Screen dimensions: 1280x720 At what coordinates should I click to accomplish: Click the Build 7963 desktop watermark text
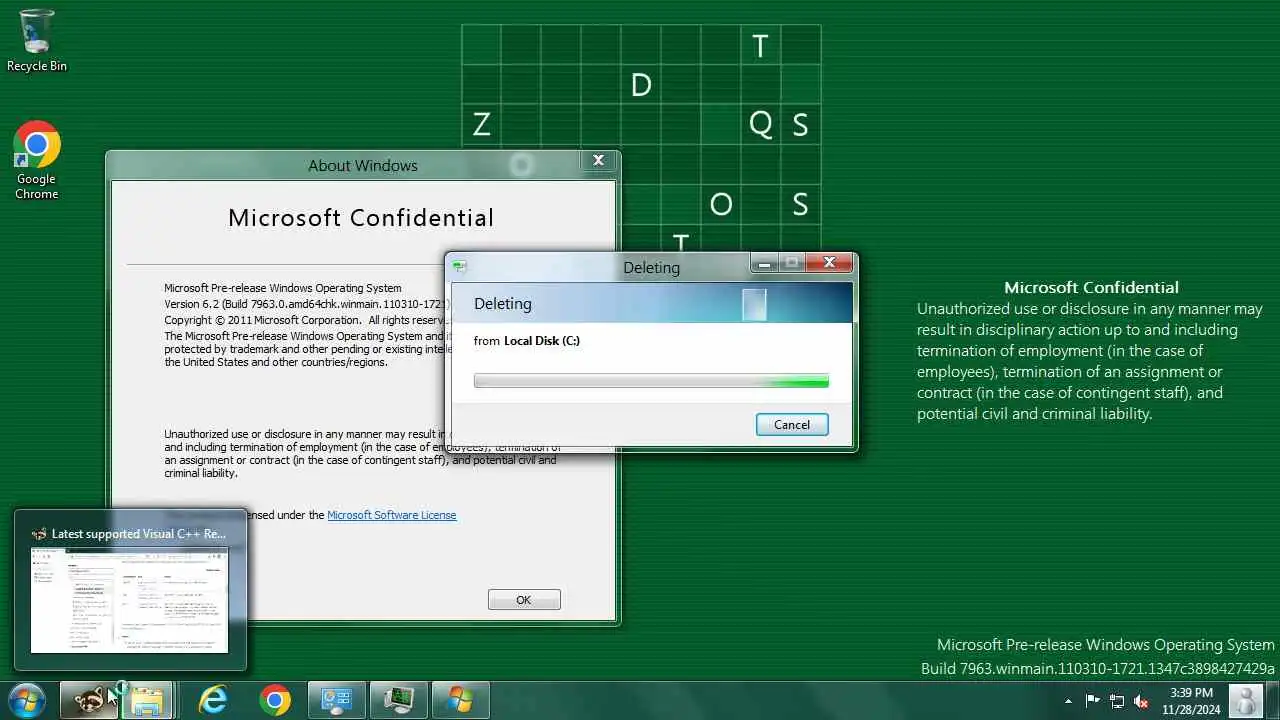point(1098,668)
